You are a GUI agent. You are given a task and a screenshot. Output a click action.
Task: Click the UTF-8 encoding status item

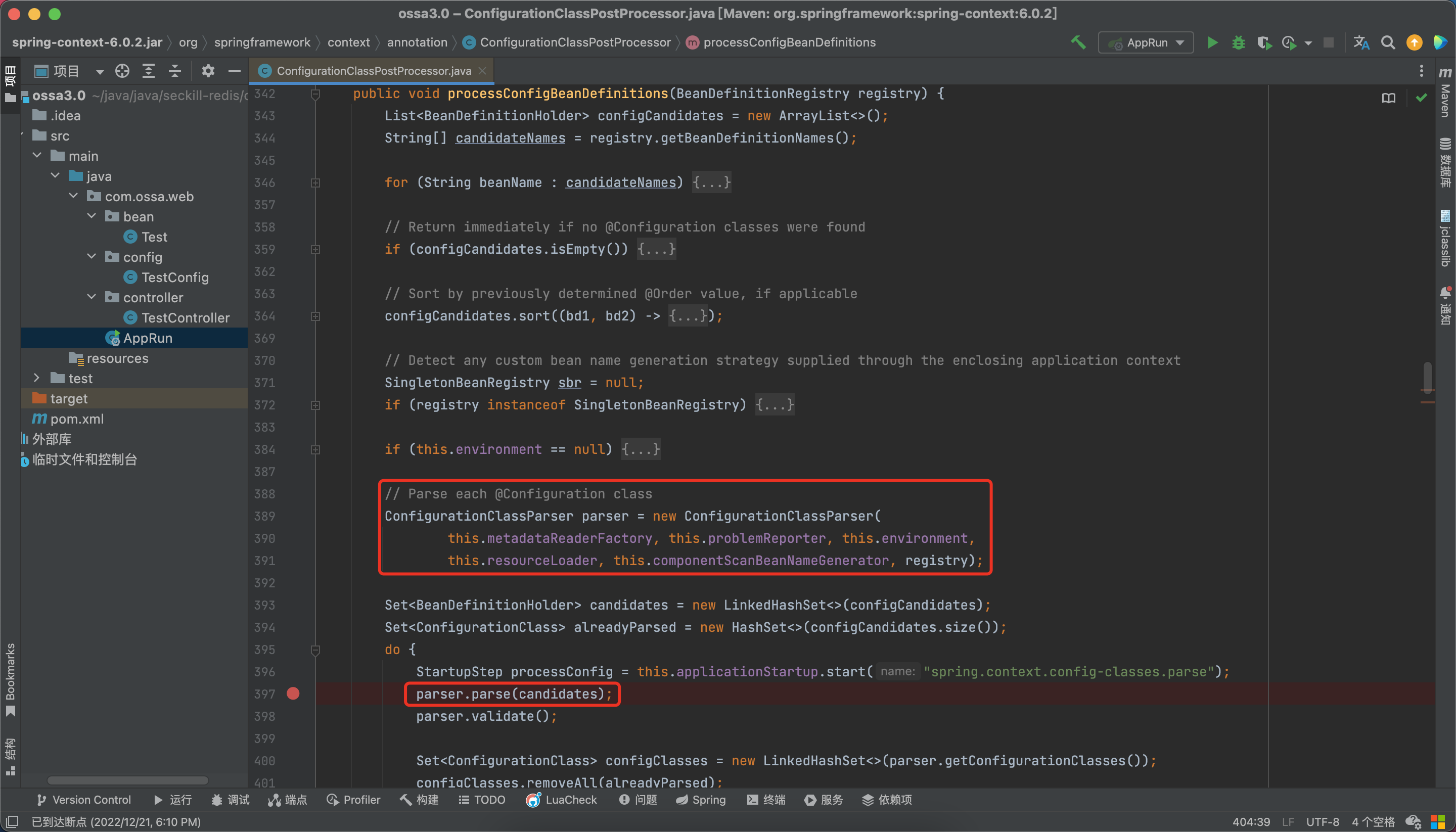click(x=1323, y=822)
